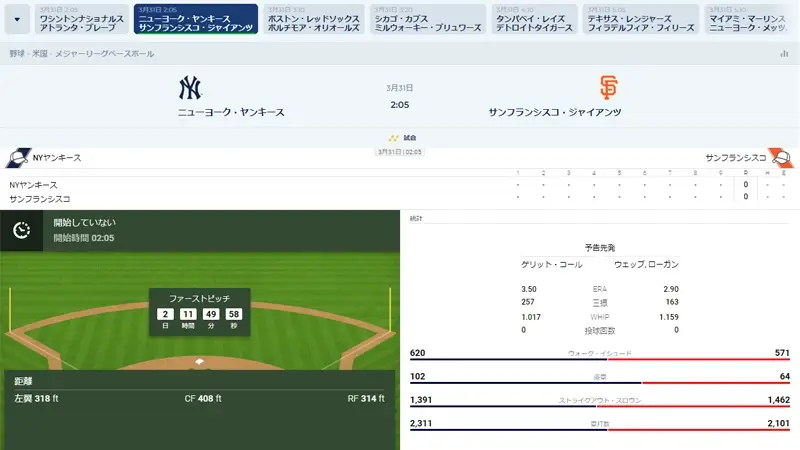Select シカゴ・カブス vs ミルウォーキー・ブリュワーズ tab
This screenshot has height=450, width=800.
428,19
